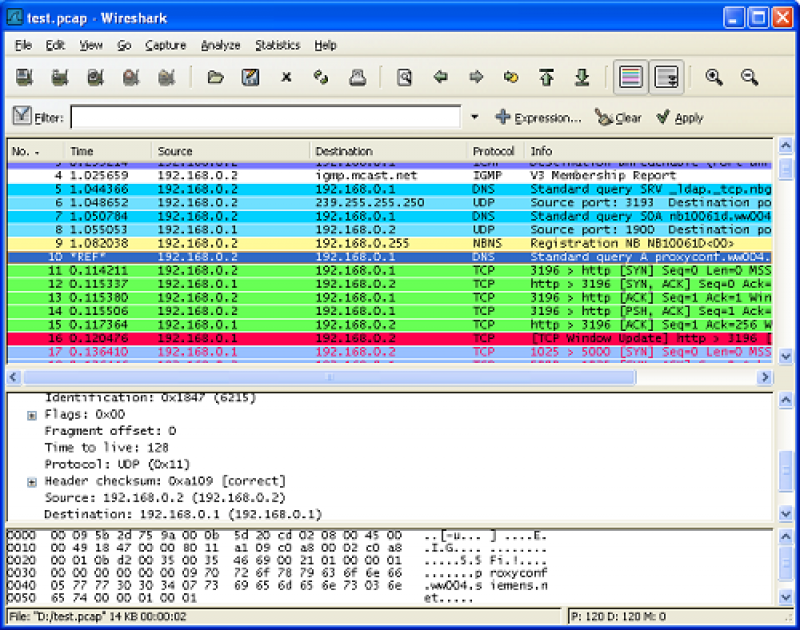The image size is (800, 630).
Task: Click inside the Filter input field
Action: pyautogui.click(x=250, y=117)
